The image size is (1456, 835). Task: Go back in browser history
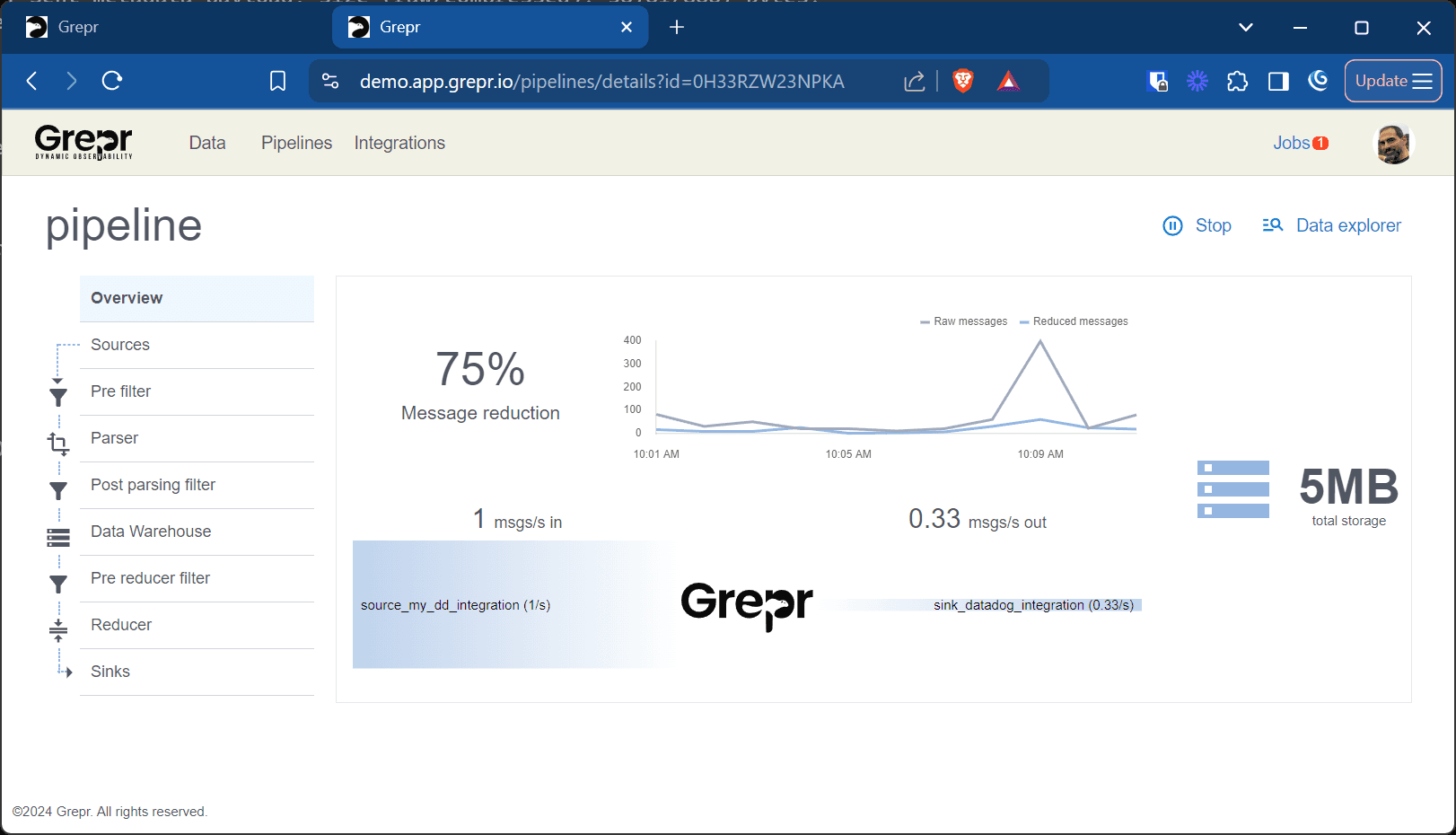[32, 81]
